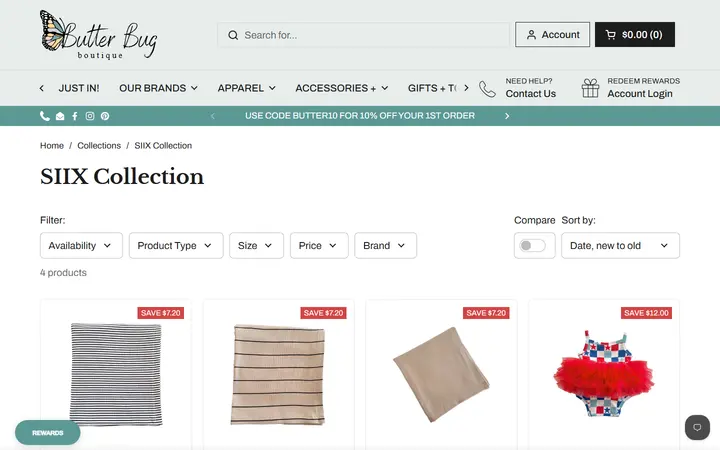Open the black striped blanket product
Viewport: 720px width, 450px height.
coord(116,374)
